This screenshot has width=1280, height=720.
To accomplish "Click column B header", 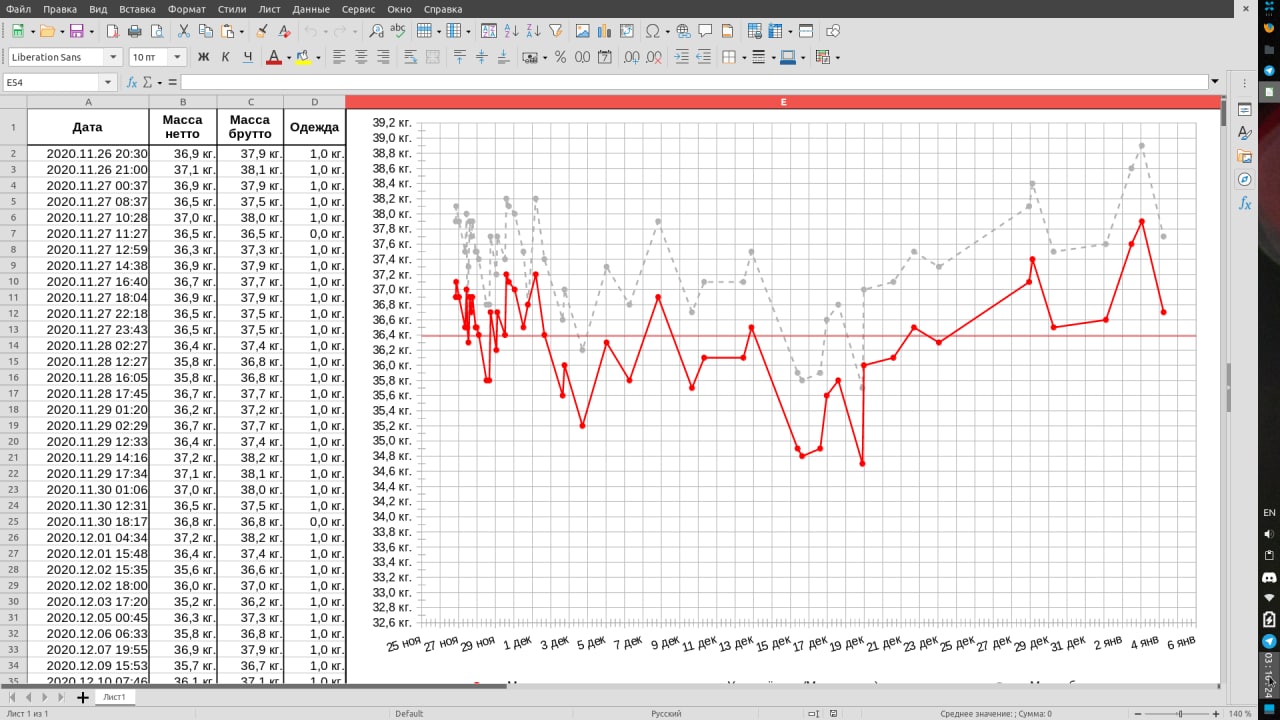I will [x=183, y=101].
